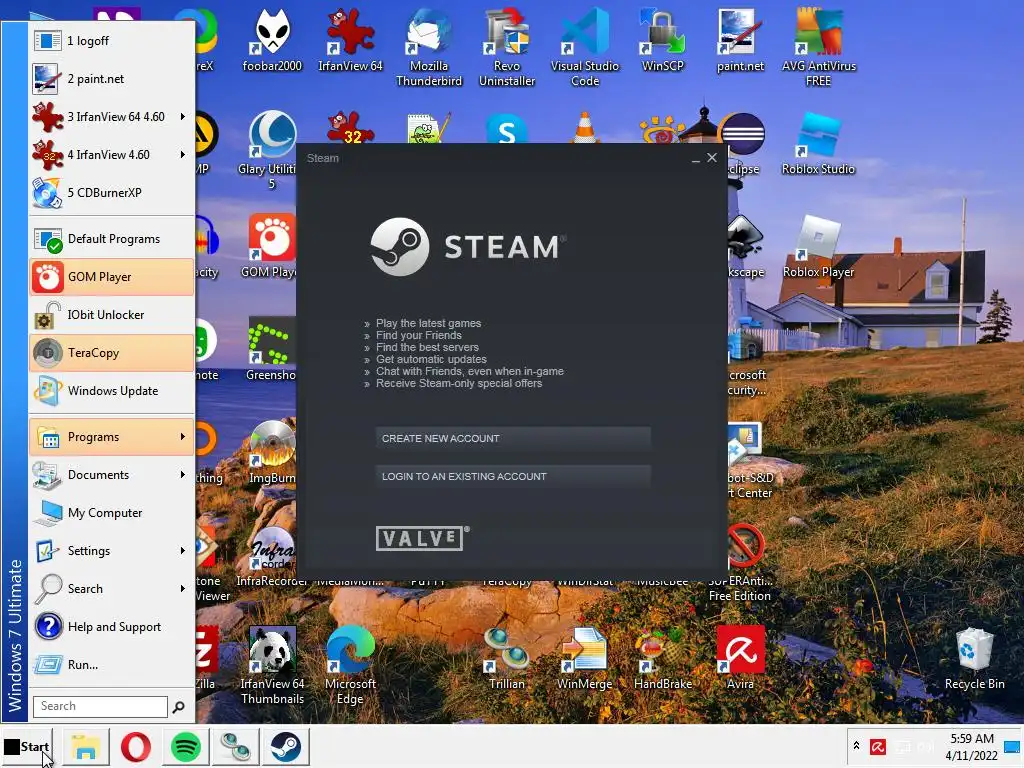Launch TeraCopy from start menu

(112, 353)
